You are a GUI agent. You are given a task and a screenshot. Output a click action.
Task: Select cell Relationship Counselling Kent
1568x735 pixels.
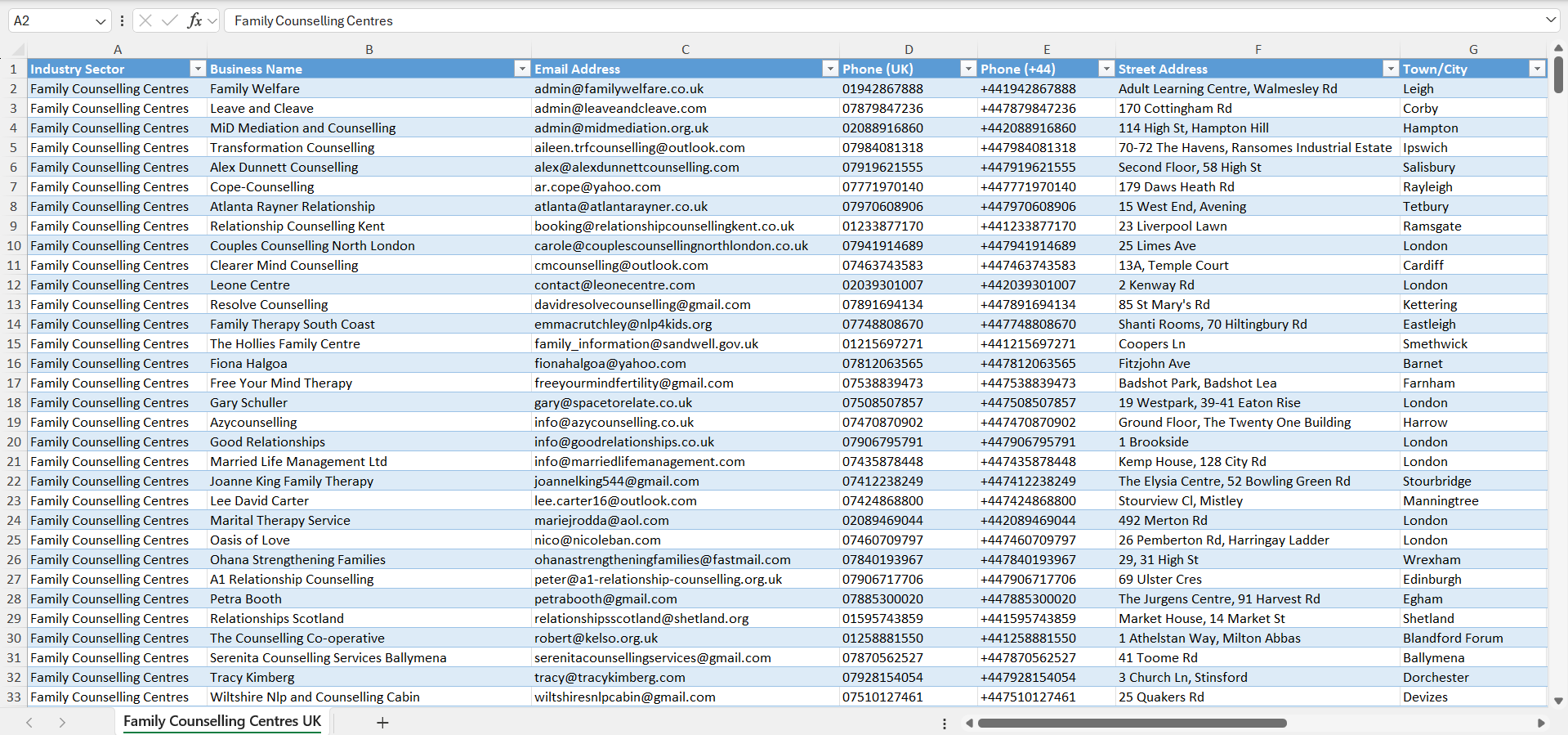point(369,226)
